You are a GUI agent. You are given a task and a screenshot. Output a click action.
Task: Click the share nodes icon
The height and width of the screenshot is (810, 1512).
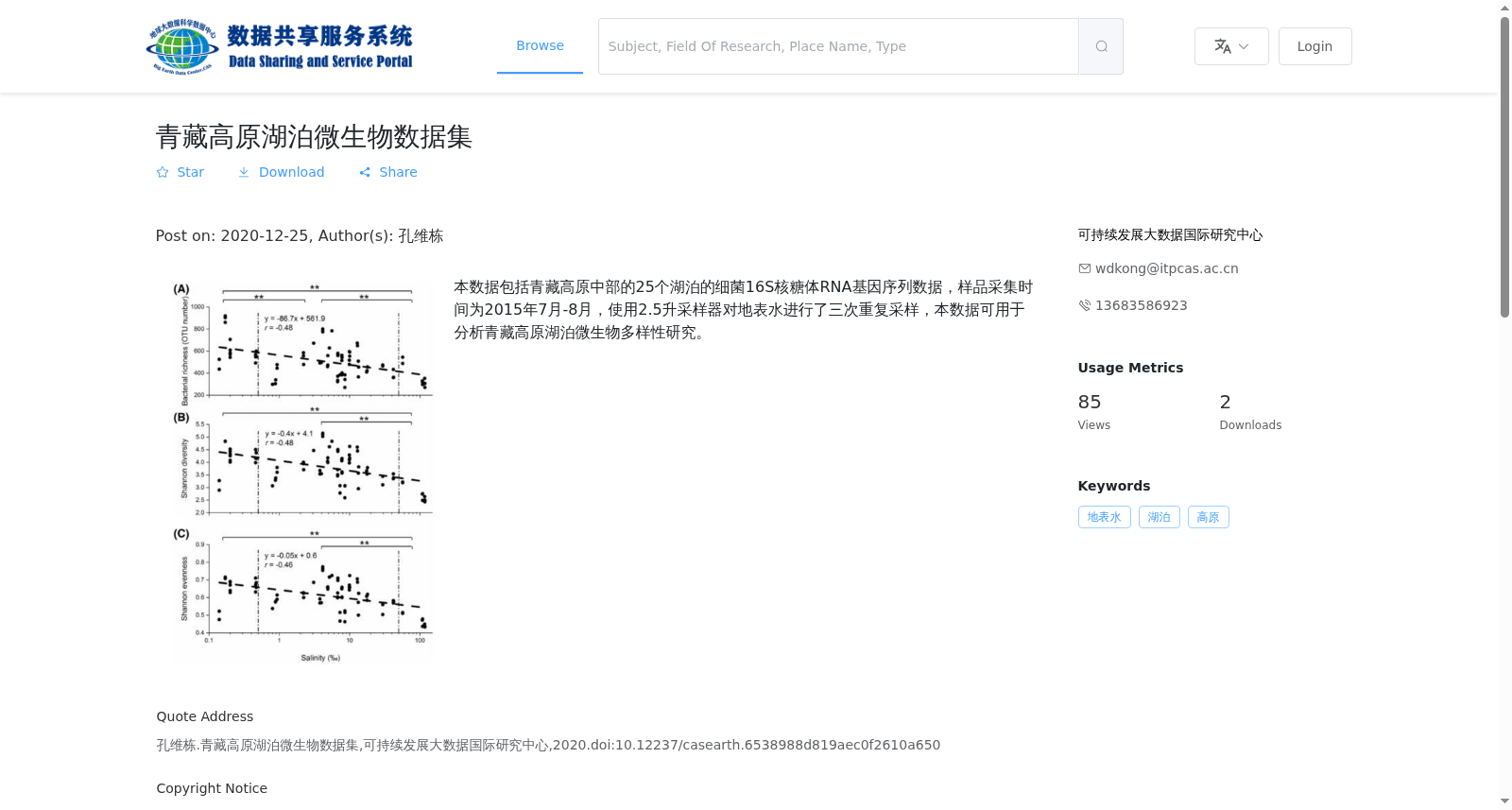[x=365, y=172]
